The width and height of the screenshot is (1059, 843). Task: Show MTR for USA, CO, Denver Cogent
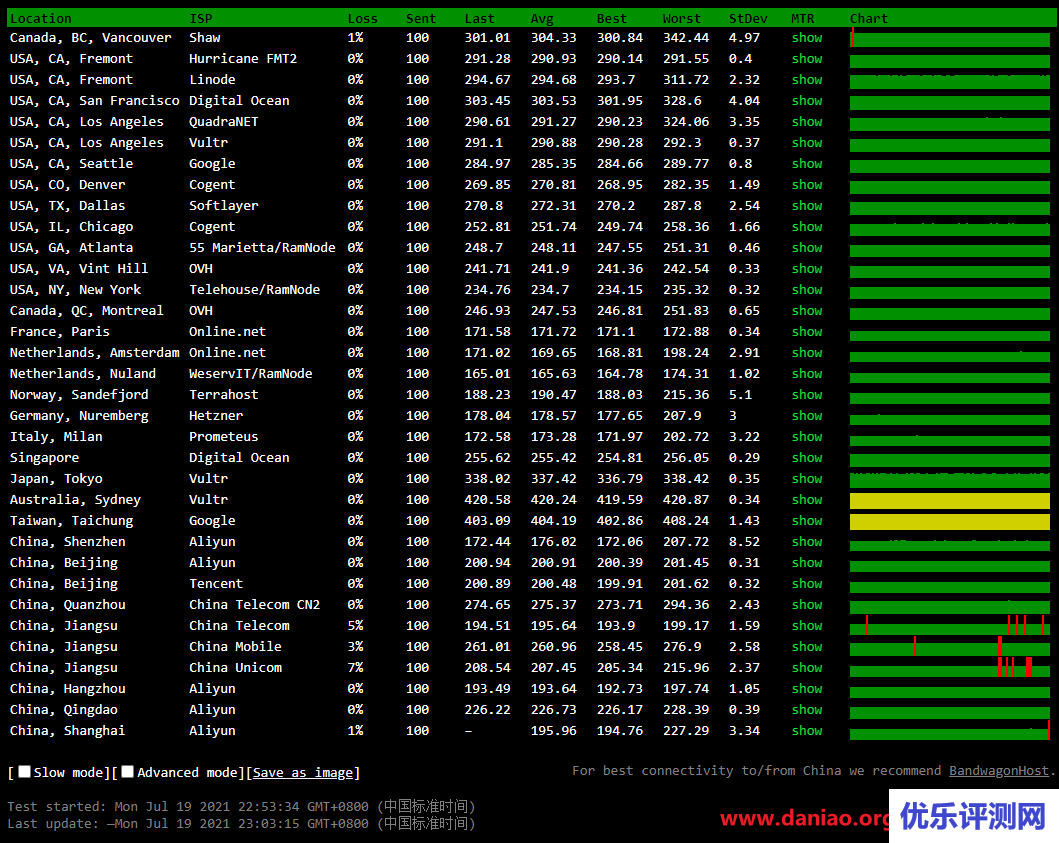(807, 184)
